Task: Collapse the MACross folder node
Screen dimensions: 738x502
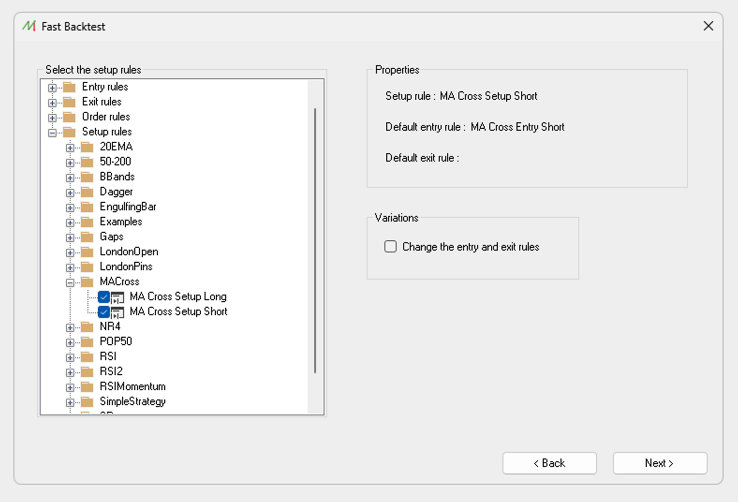Action: [x=70, y=282]
